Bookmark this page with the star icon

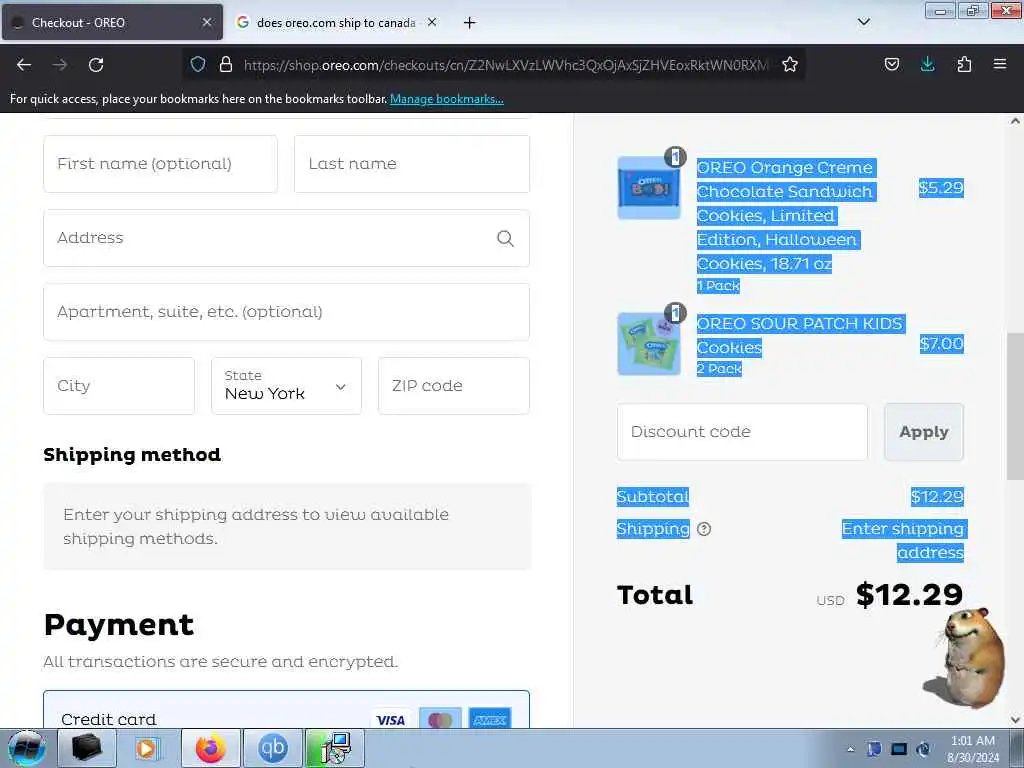790,64
